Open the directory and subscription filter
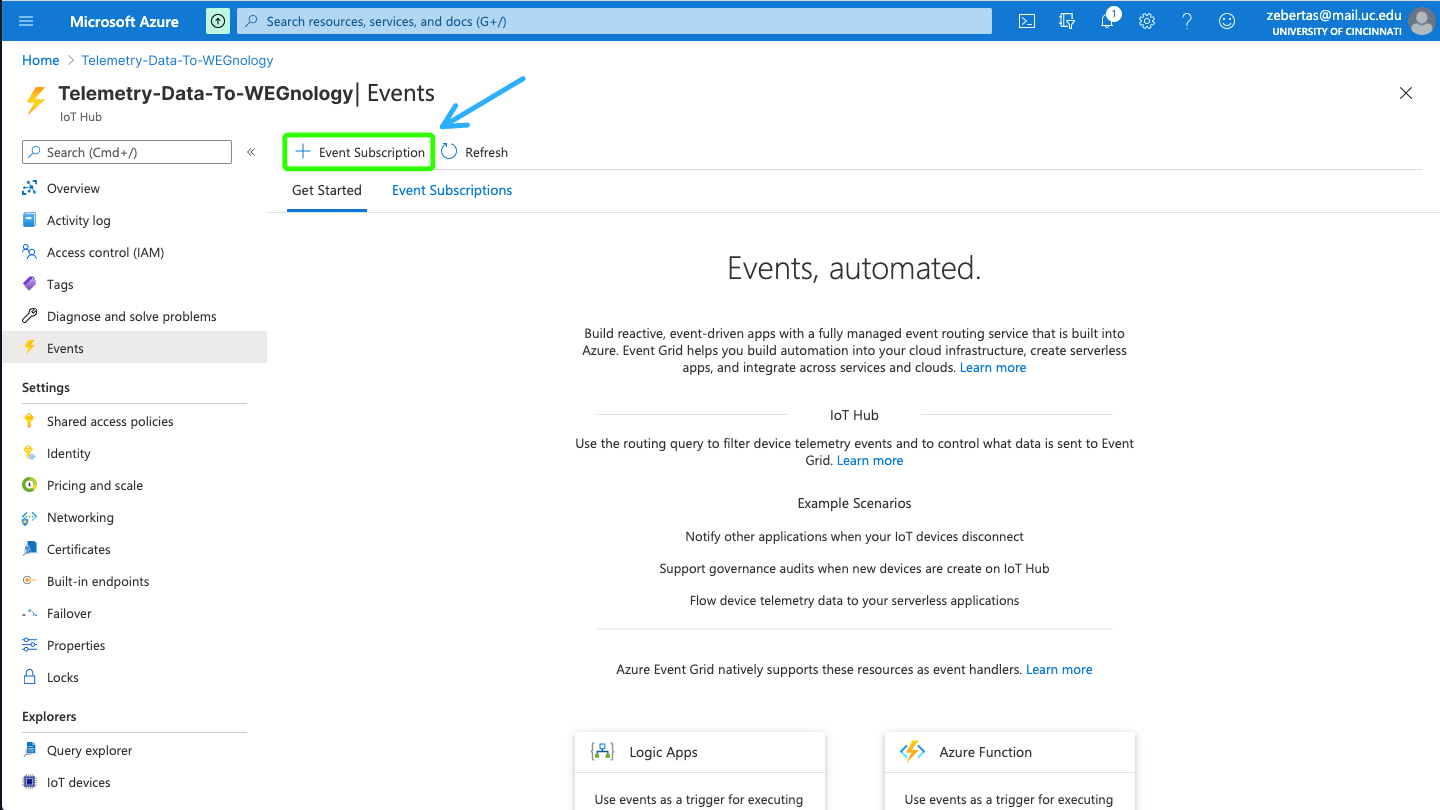The image size is (1440, 810). point(1067,20)
